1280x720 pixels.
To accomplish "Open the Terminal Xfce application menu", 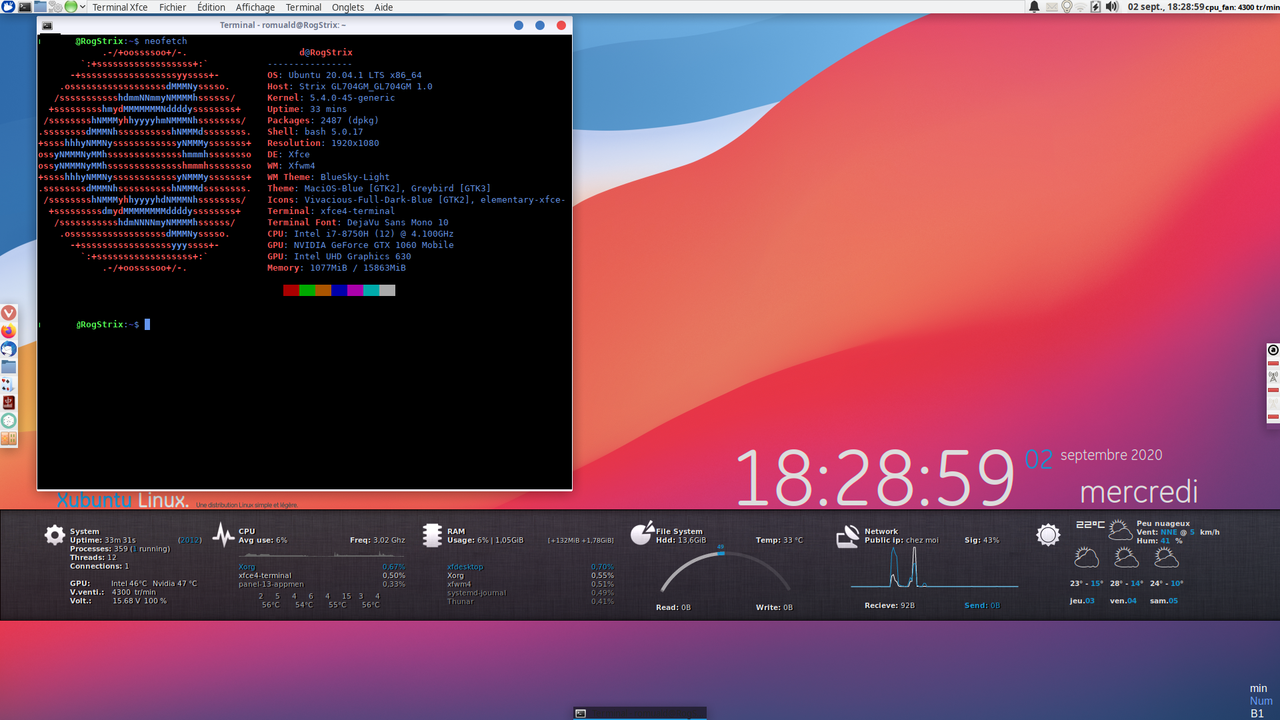I will [x=120, y=7].
